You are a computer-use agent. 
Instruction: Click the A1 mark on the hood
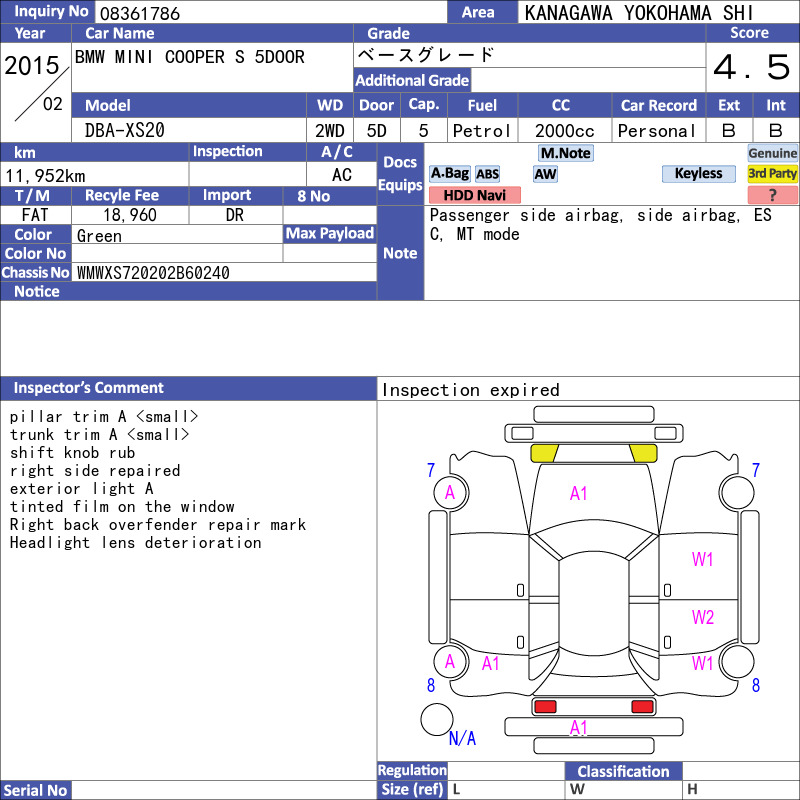tap(578, 493)
